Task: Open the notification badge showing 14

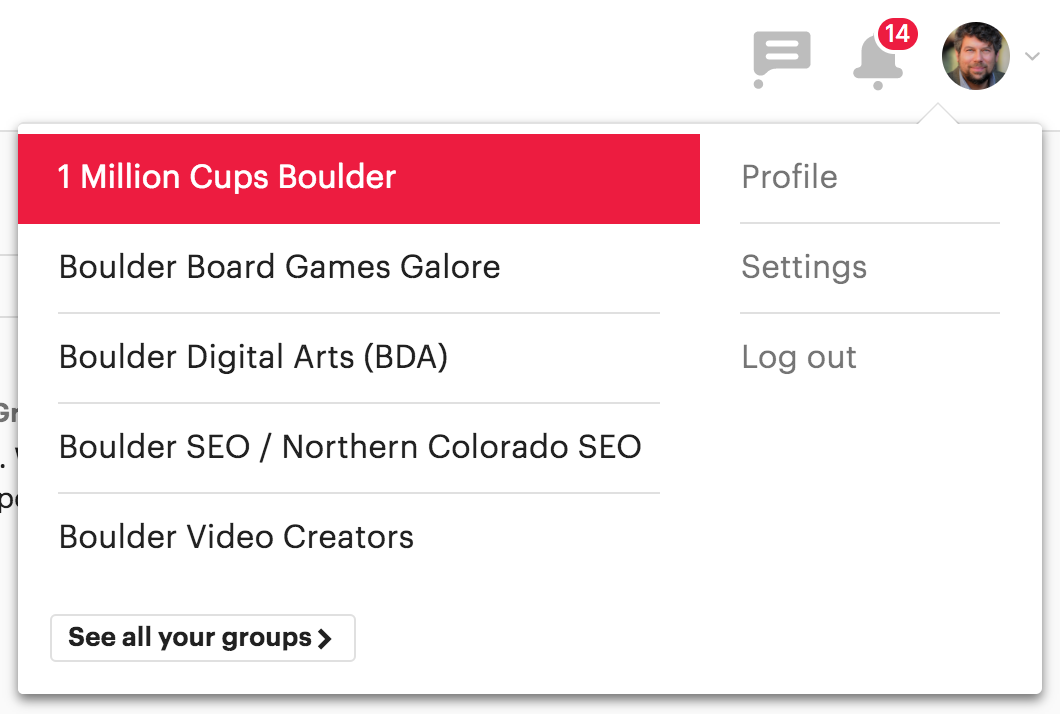Action: 897,32
